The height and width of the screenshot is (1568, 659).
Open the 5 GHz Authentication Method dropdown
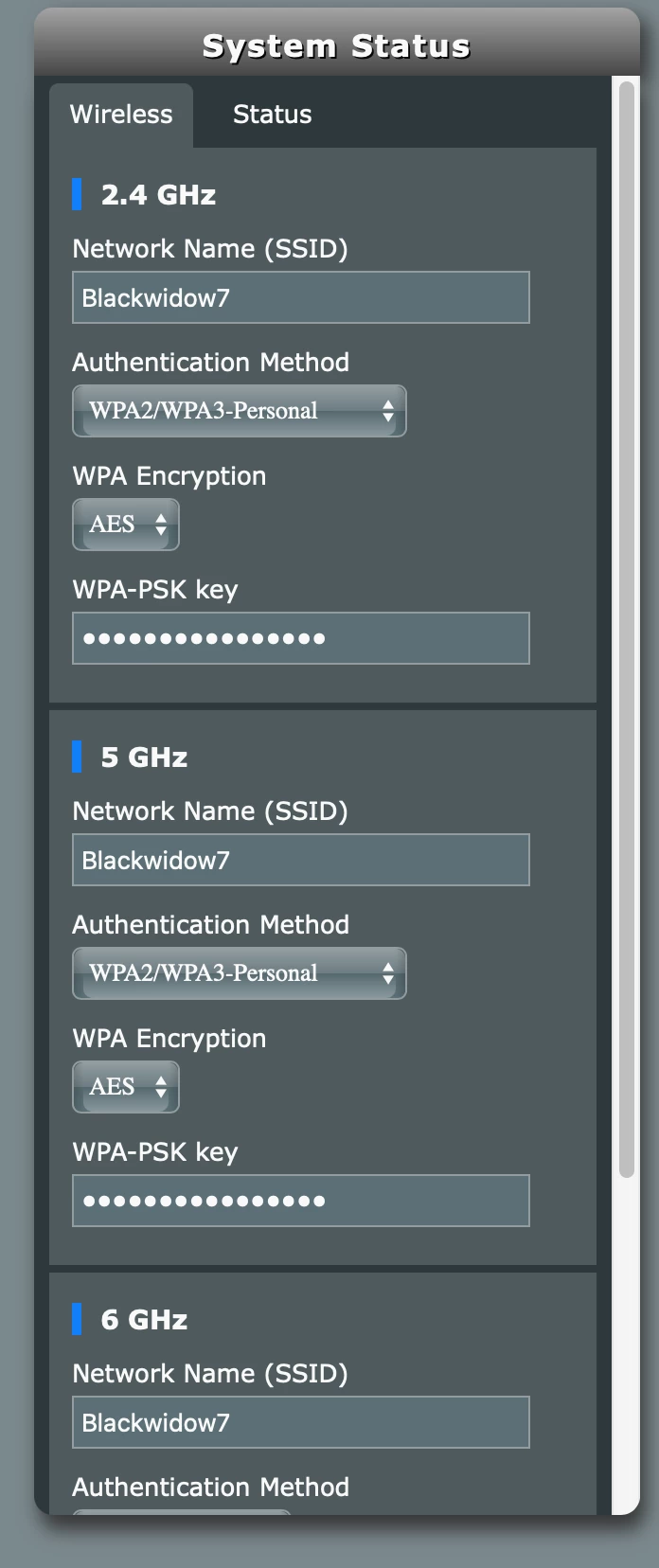(240, 973)
